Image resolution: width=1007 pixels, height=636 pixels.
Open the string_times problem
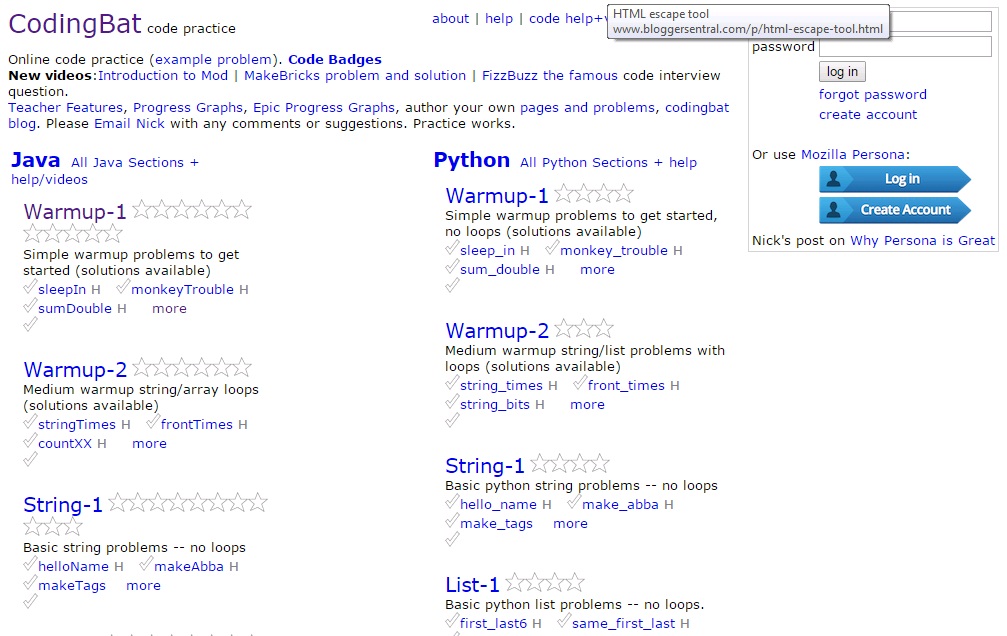[x=501, y=385]
